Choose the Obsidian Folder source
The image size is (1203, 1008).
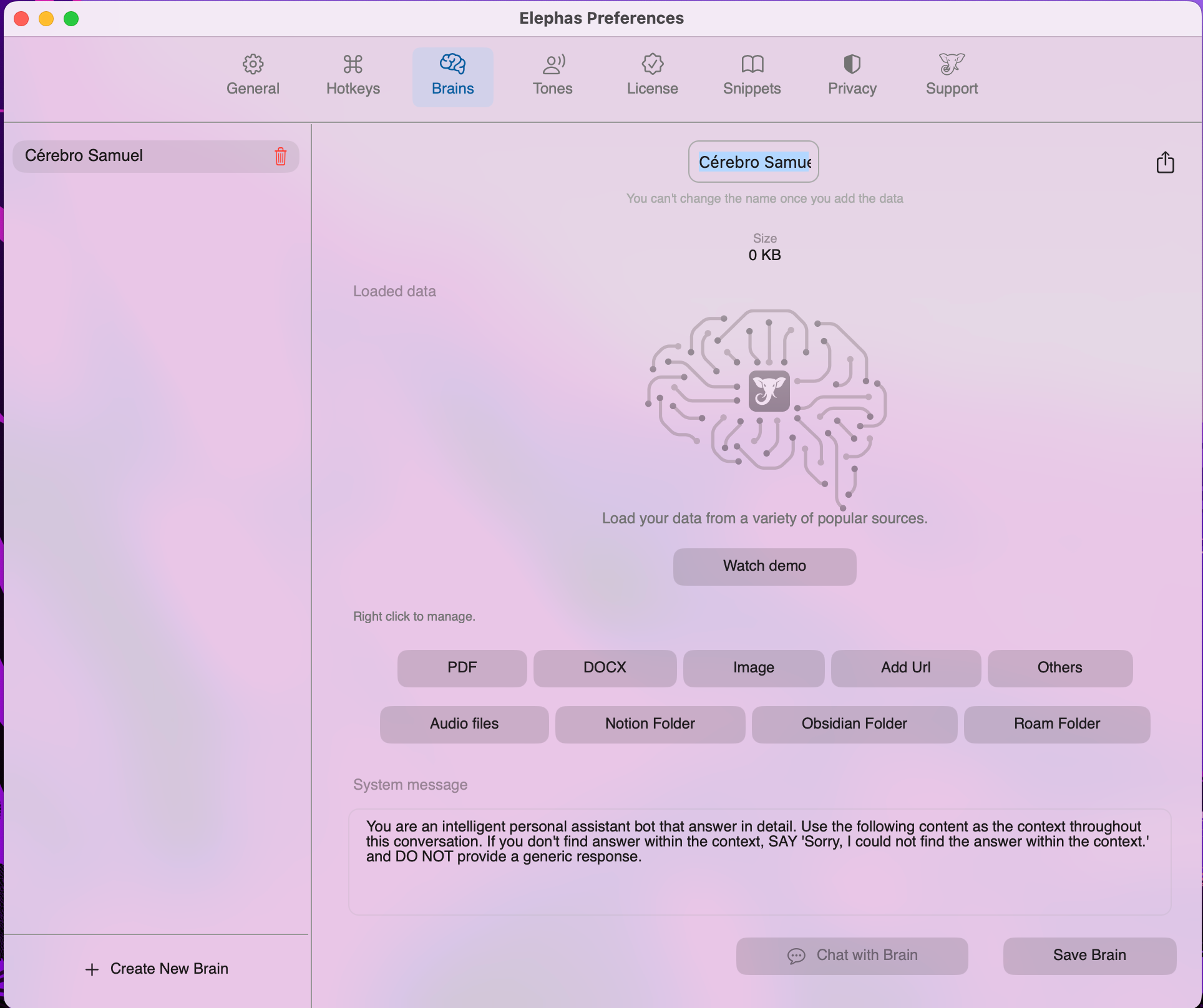click(854, 724)
